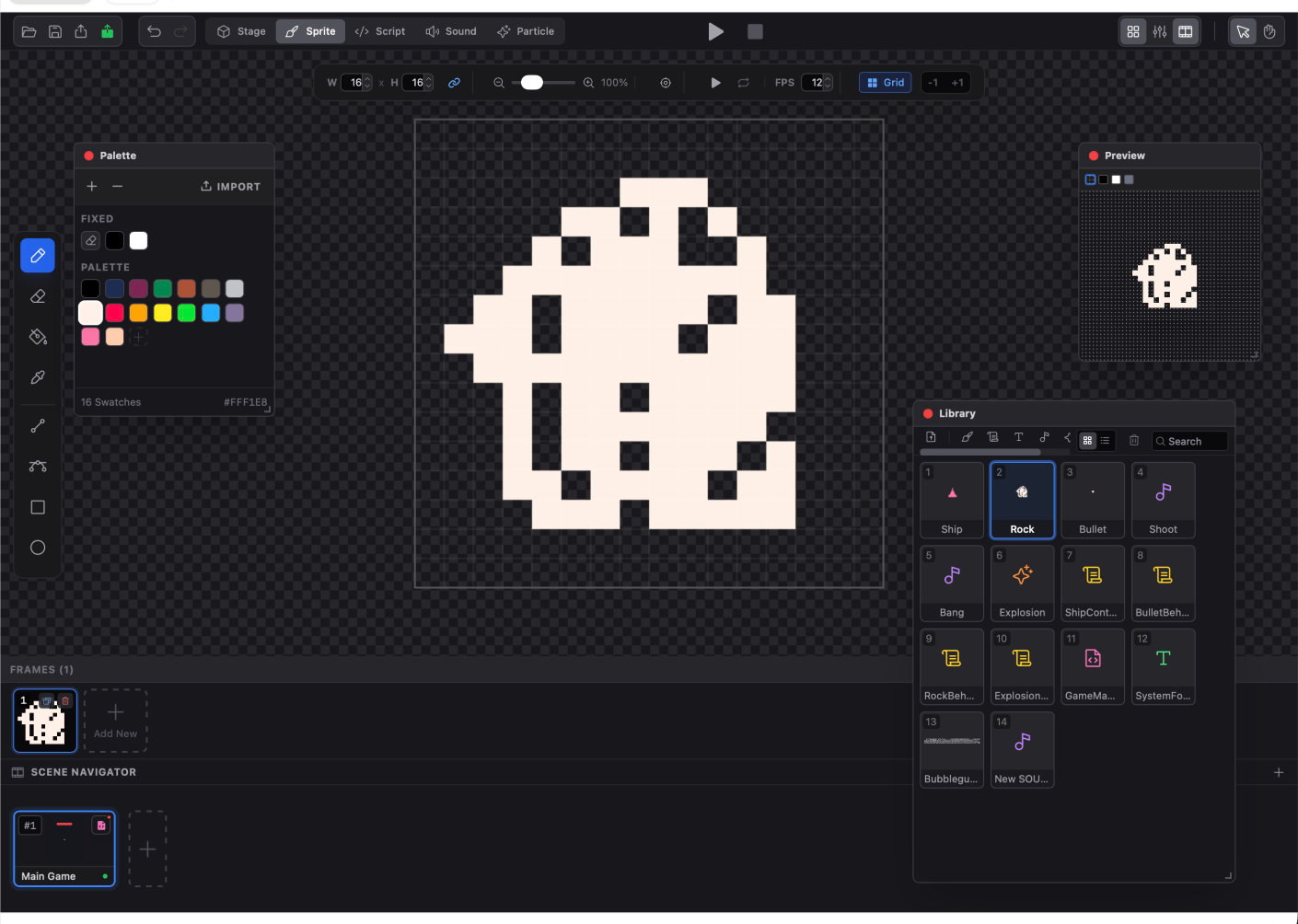
Task: Set preview background to gray
Action: pyautogui.click(x=1129, y=179)
